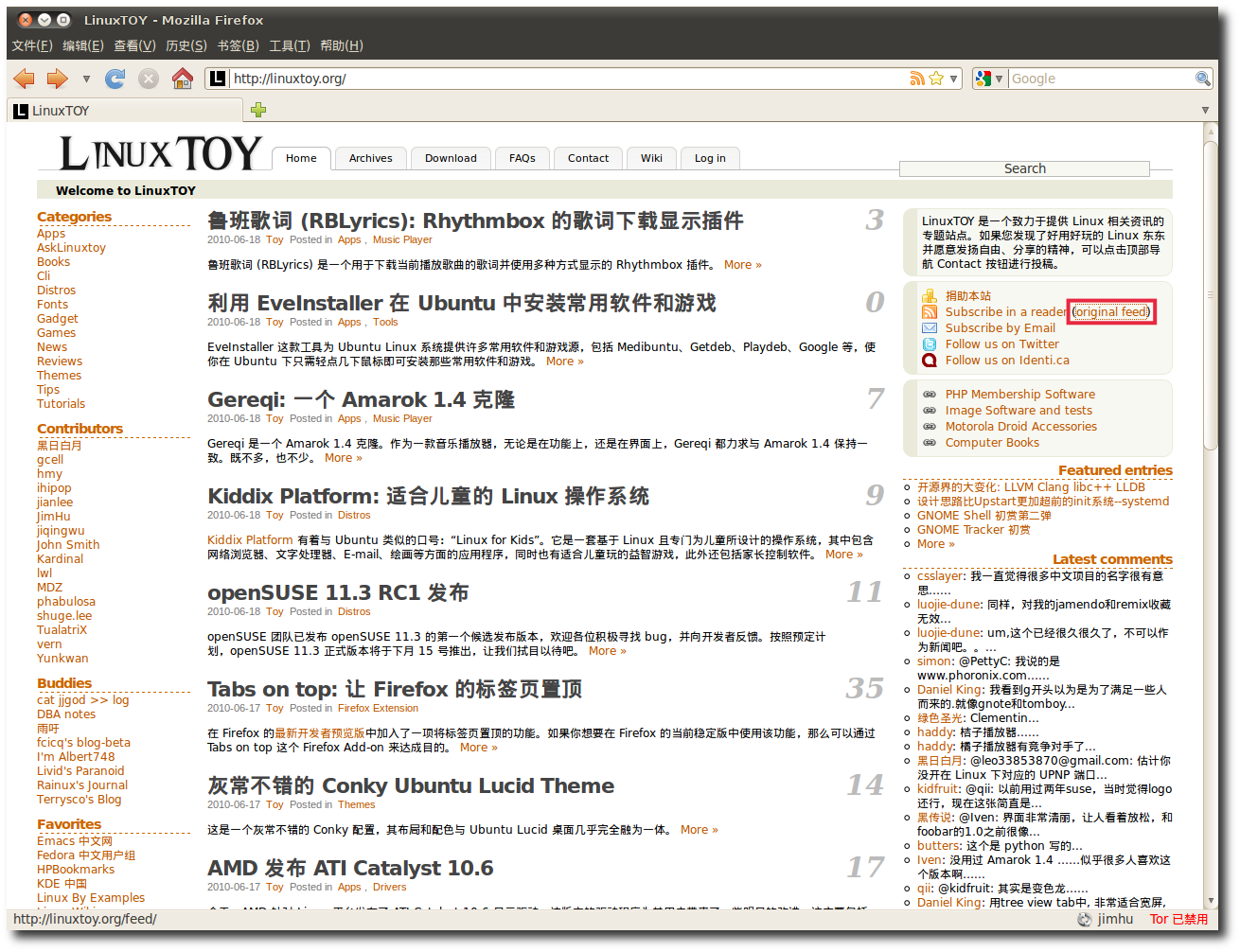Click the site Search field
1240x952 pixels.
pyautogui.click(x=1024, y=168)
